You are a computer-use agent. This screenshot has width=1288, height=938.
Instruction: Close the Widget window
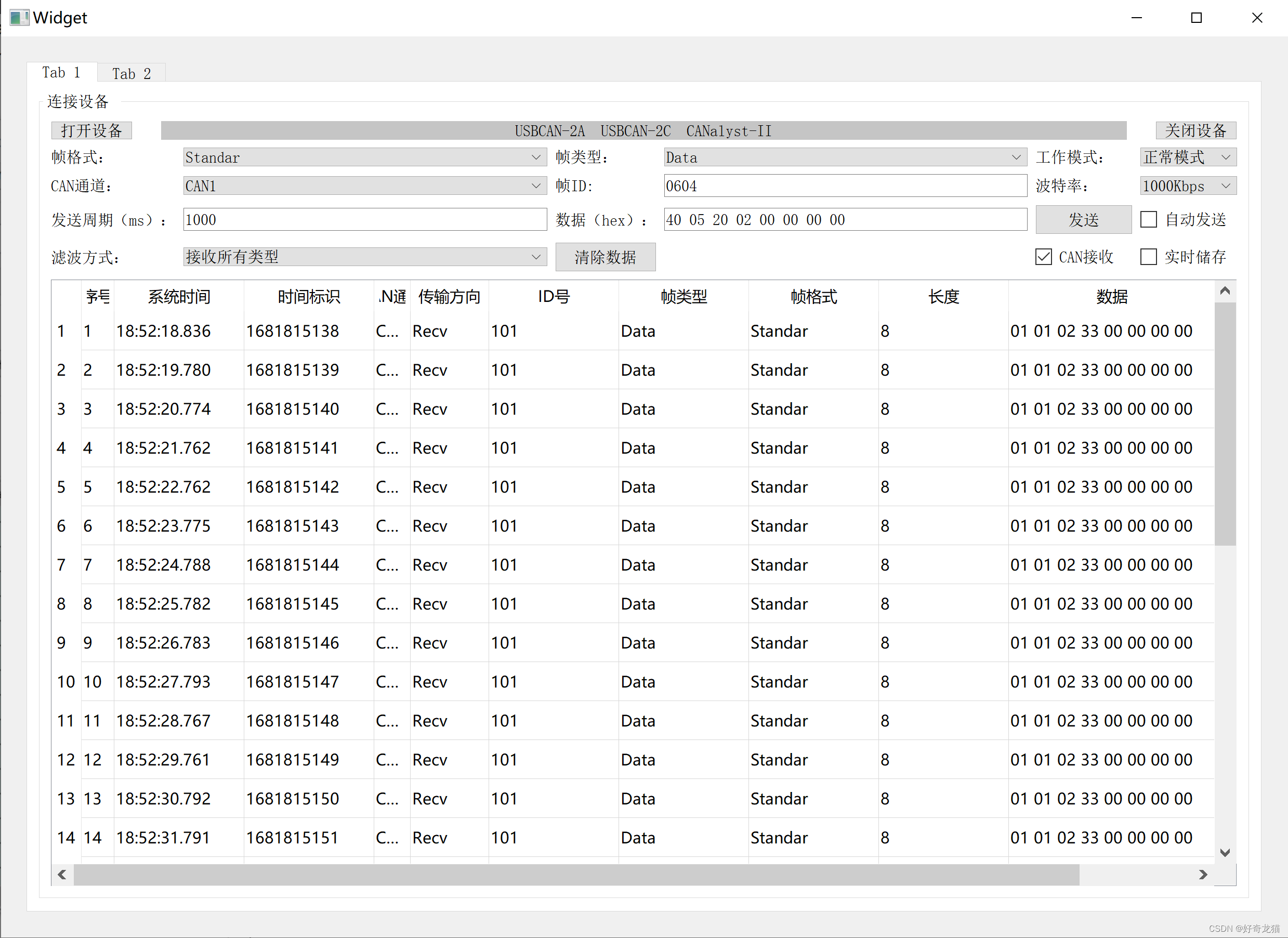(1257, 18)
